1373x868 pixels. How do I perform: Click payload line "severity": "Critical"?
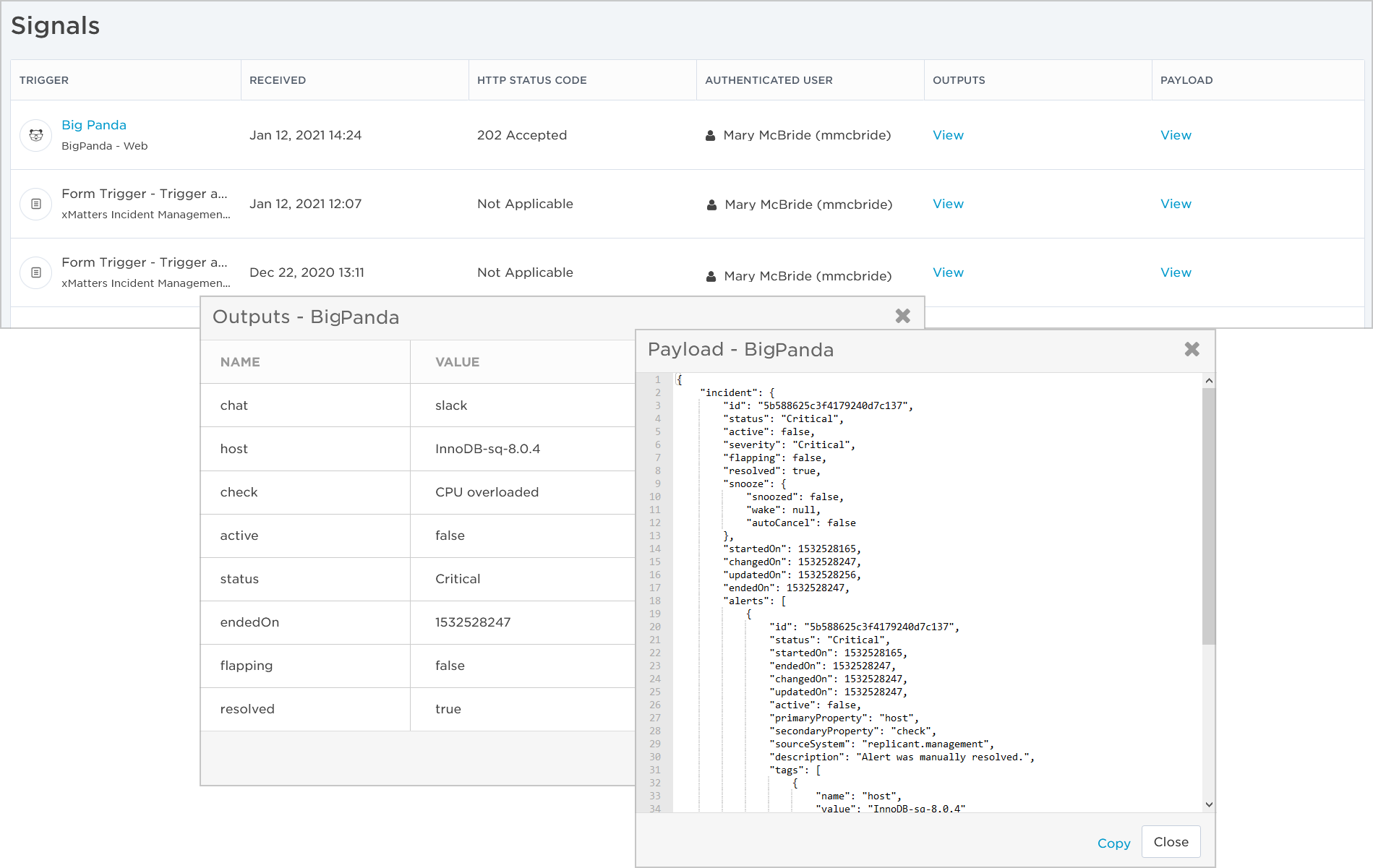(789, 444)
